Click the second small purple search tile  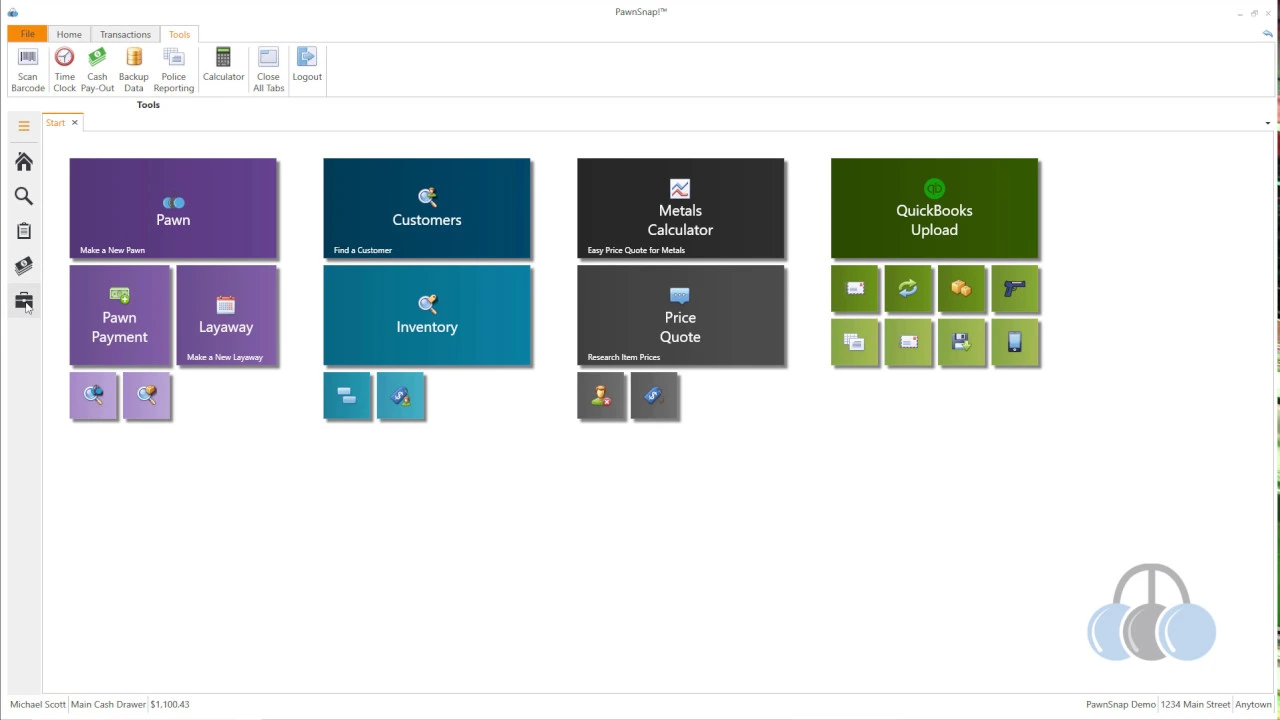tap(147, 396)
